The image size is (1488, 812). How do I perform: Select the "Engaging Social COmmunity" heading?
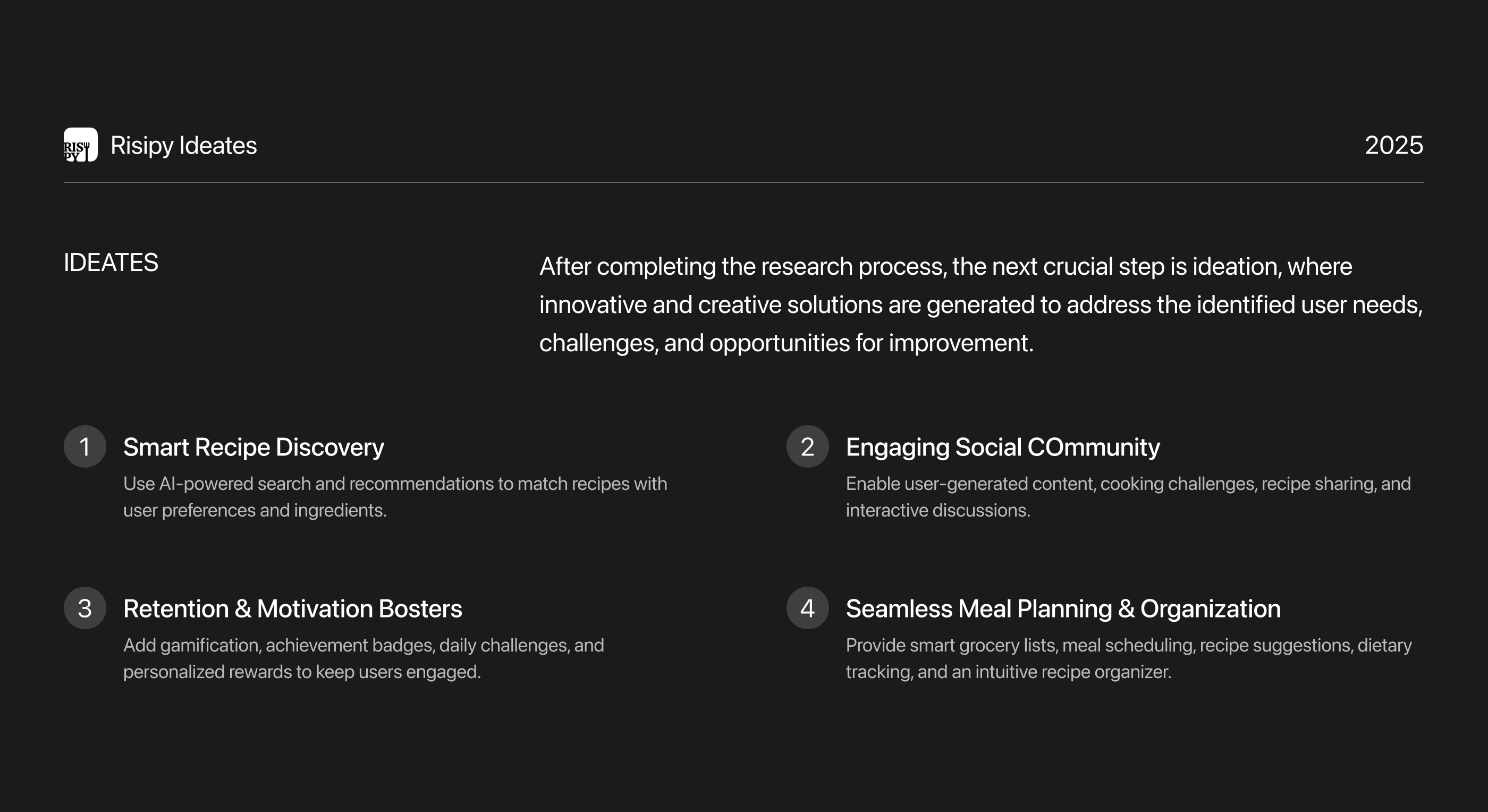point(1002,447)
